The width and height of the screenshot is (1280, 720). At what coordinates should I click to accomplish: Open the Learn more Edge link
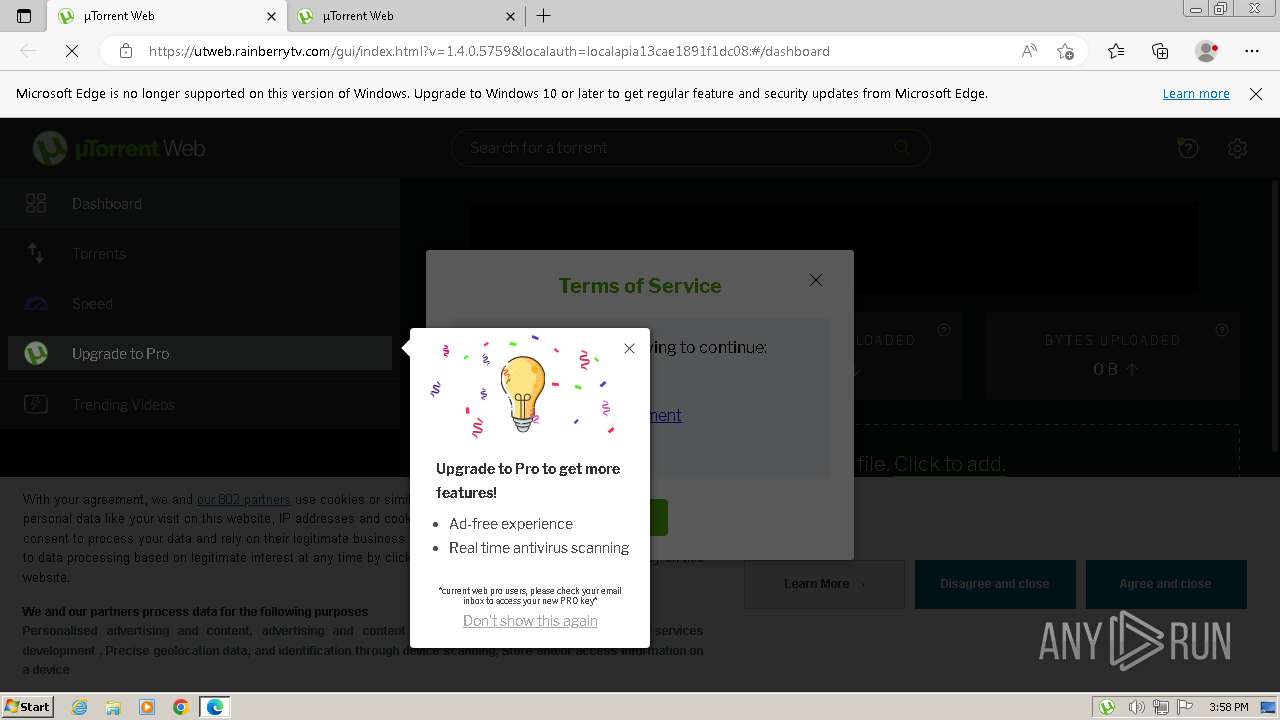(x=1196, y=93)
